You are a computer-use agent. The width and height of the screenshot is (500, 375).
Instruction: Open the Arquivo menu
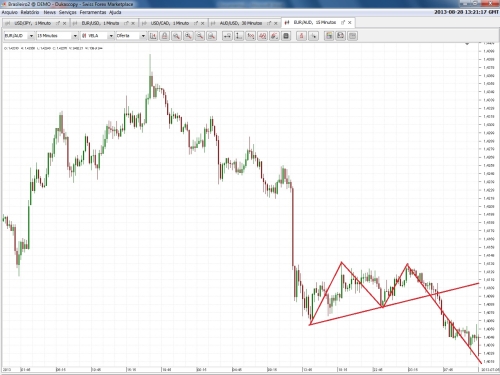[10, 12]
